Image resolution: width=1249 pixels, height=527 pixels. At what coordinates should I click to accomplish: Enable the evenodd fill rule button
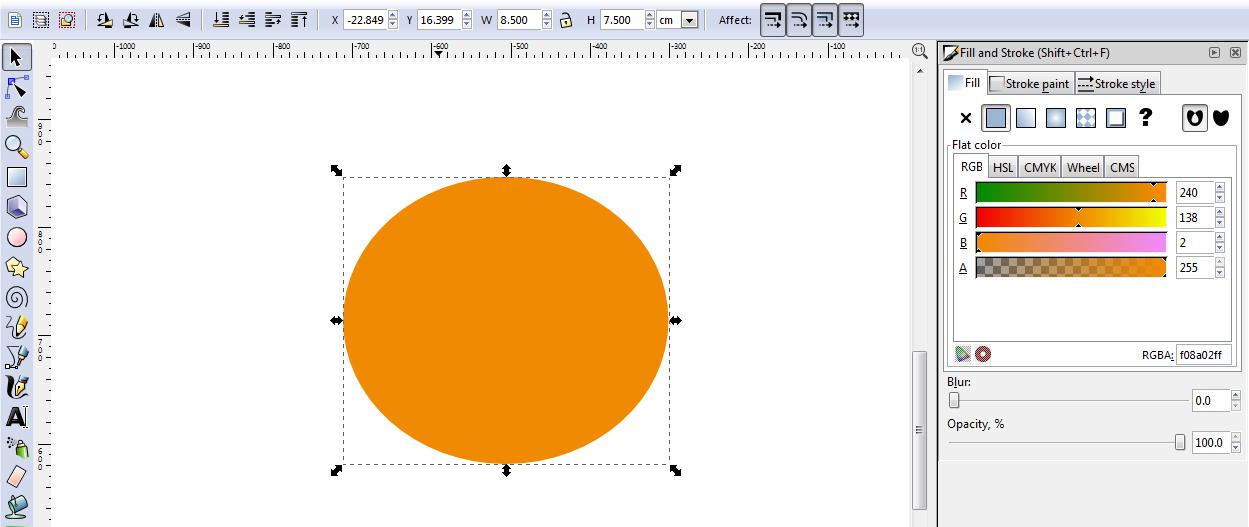[1194, 118]
